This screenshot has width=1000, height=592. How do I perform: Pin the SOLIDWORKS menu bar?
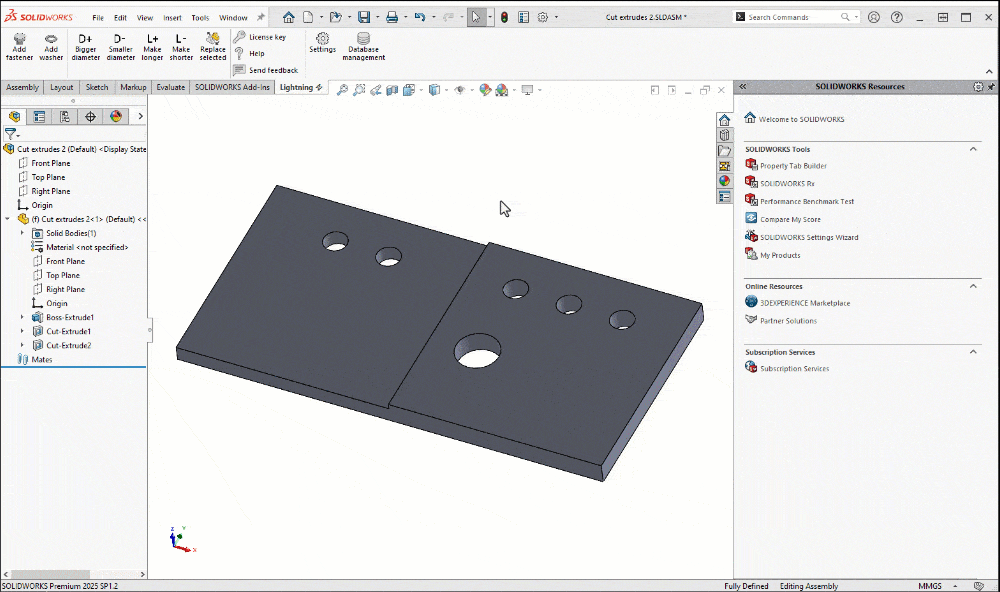pyautogui.click(x=261, y=17)
